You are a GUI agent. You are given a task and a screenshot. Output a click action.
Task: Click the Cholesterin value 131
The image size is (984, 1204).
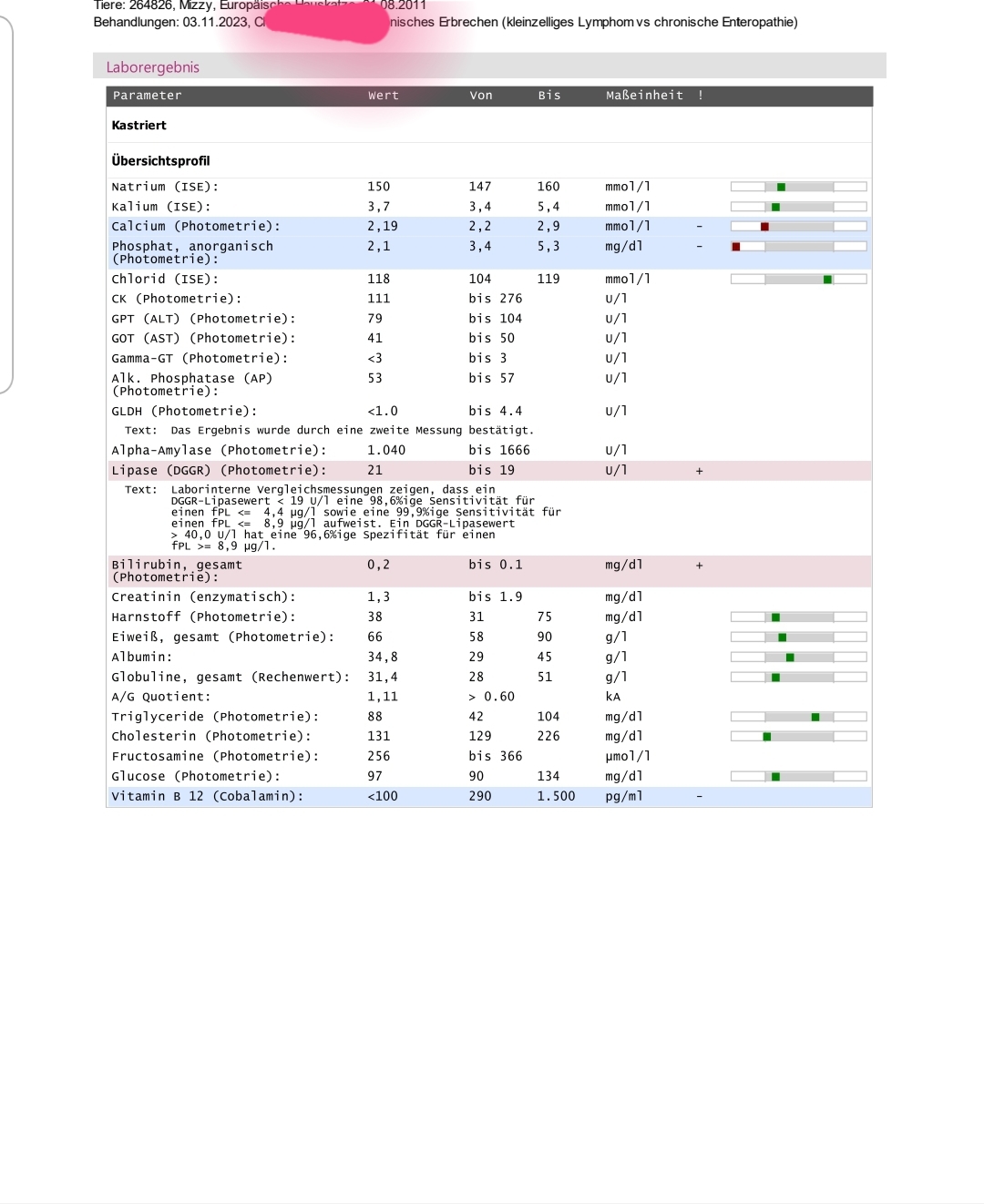378,737
